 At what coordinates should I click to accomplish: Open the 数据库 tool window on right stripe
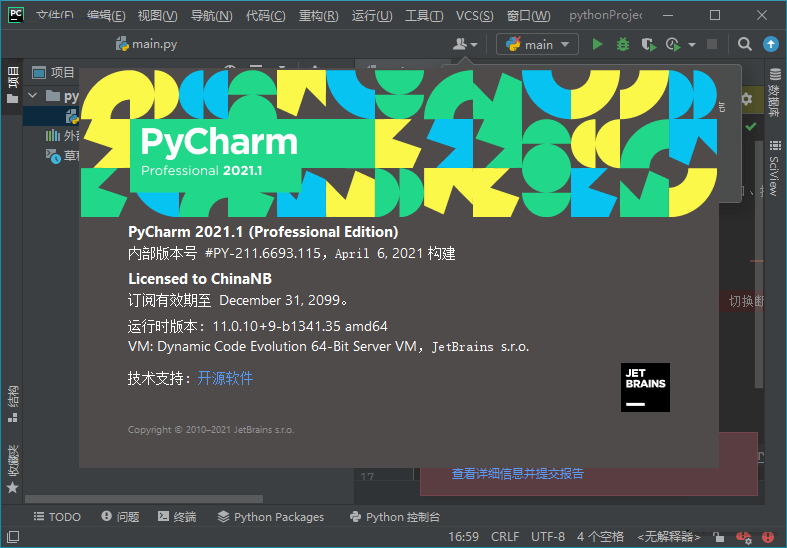(x=774, y=93)
